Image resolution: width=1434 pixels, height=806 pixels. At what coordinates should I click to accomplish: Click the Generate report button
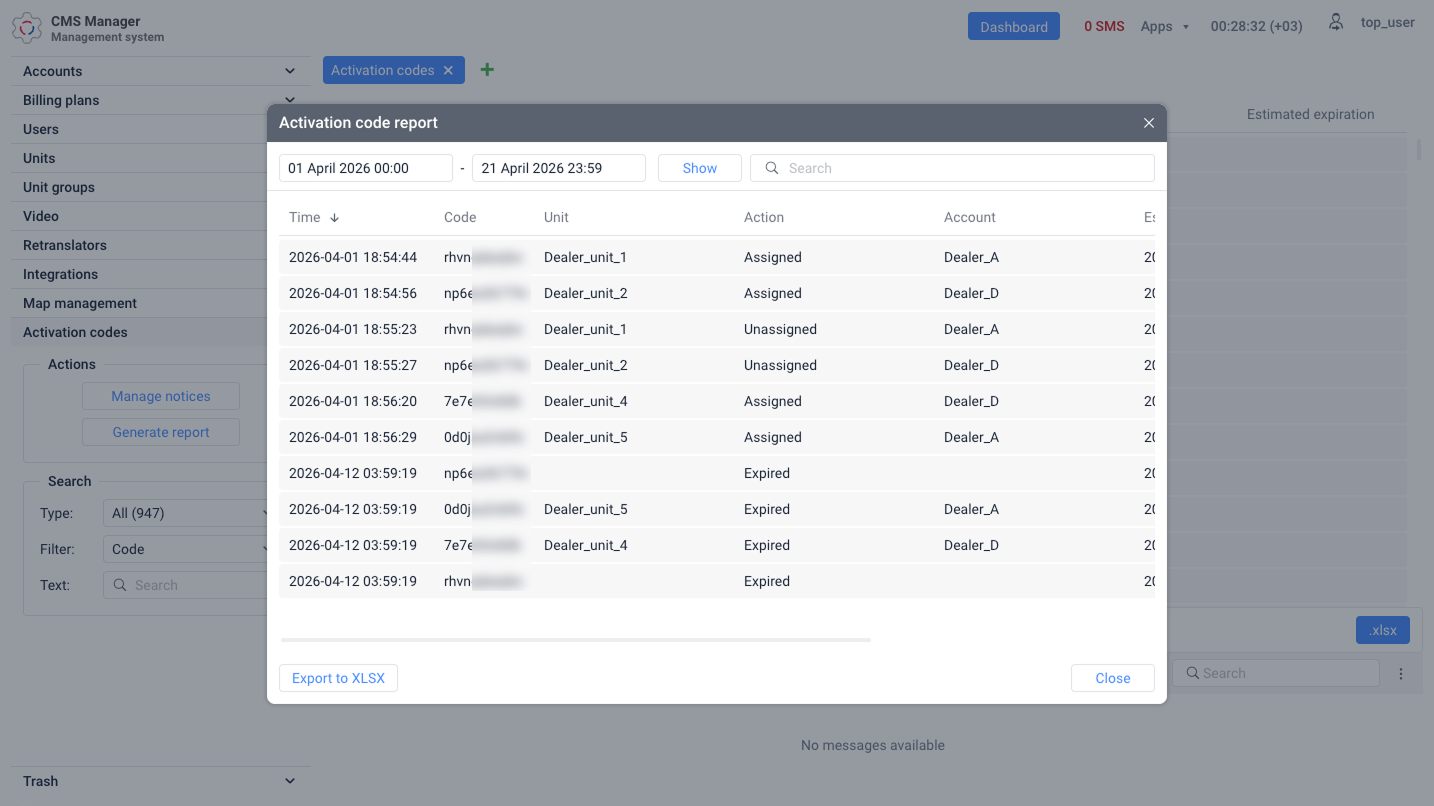pyautogui.click(x=161, y=432)
